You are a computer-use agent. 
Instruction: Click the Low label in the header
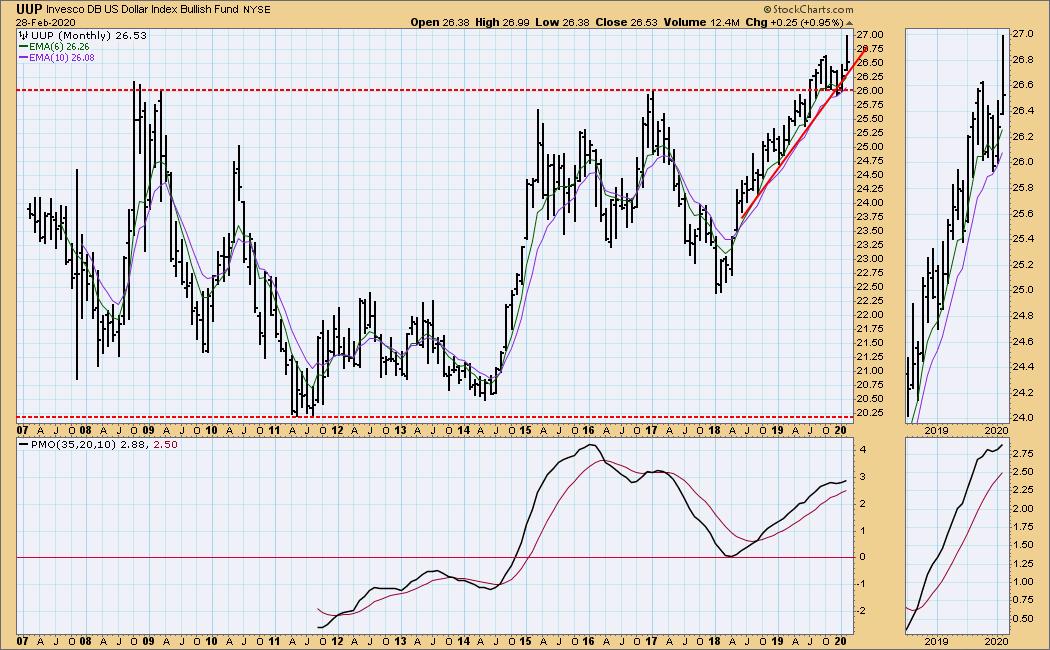pos(546,22)
